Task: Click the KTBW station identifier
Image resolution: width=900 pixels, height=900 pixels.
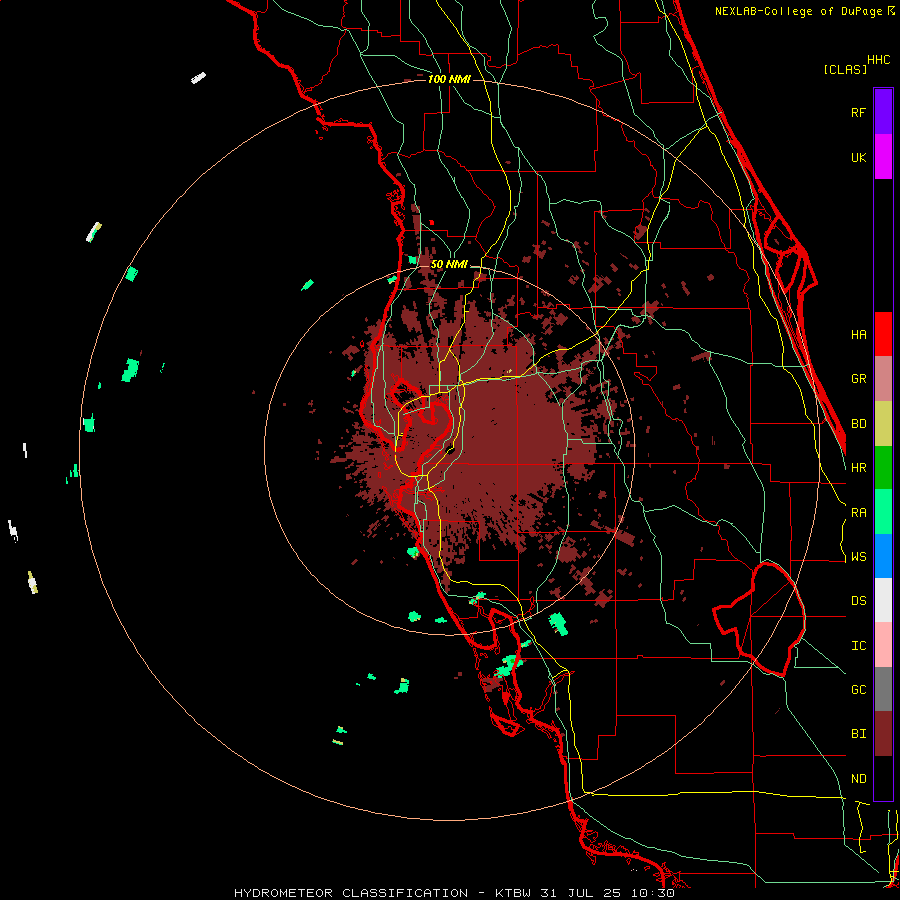Action: [x=513, y=893]
